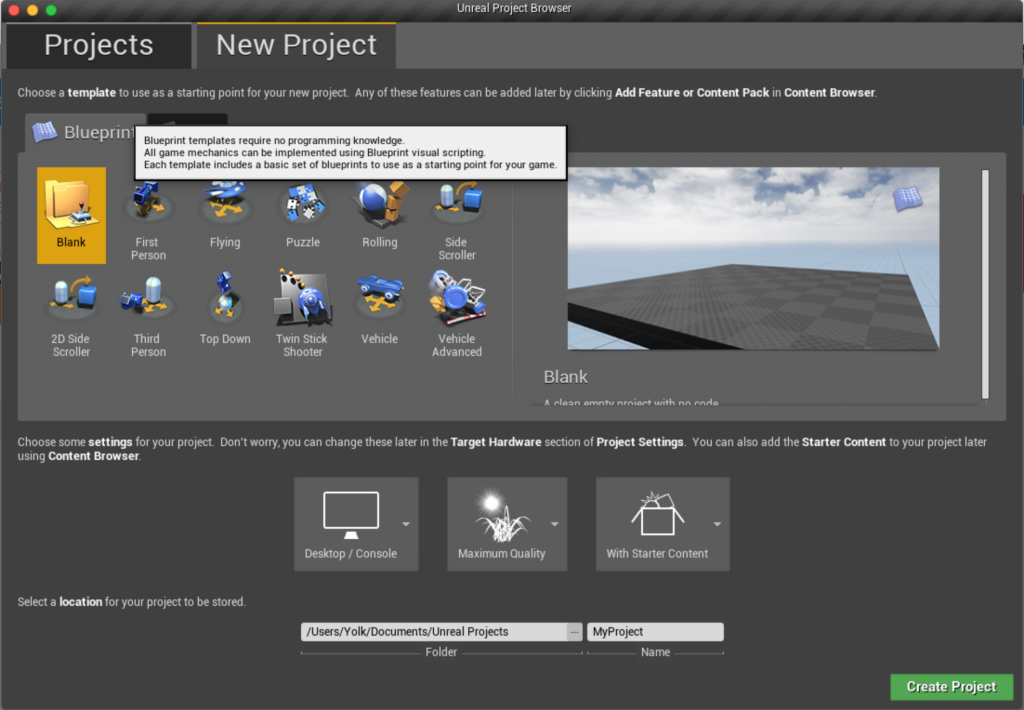
Task: Click the Blueprint badge on preview image
Action: [x=908, y=198]
